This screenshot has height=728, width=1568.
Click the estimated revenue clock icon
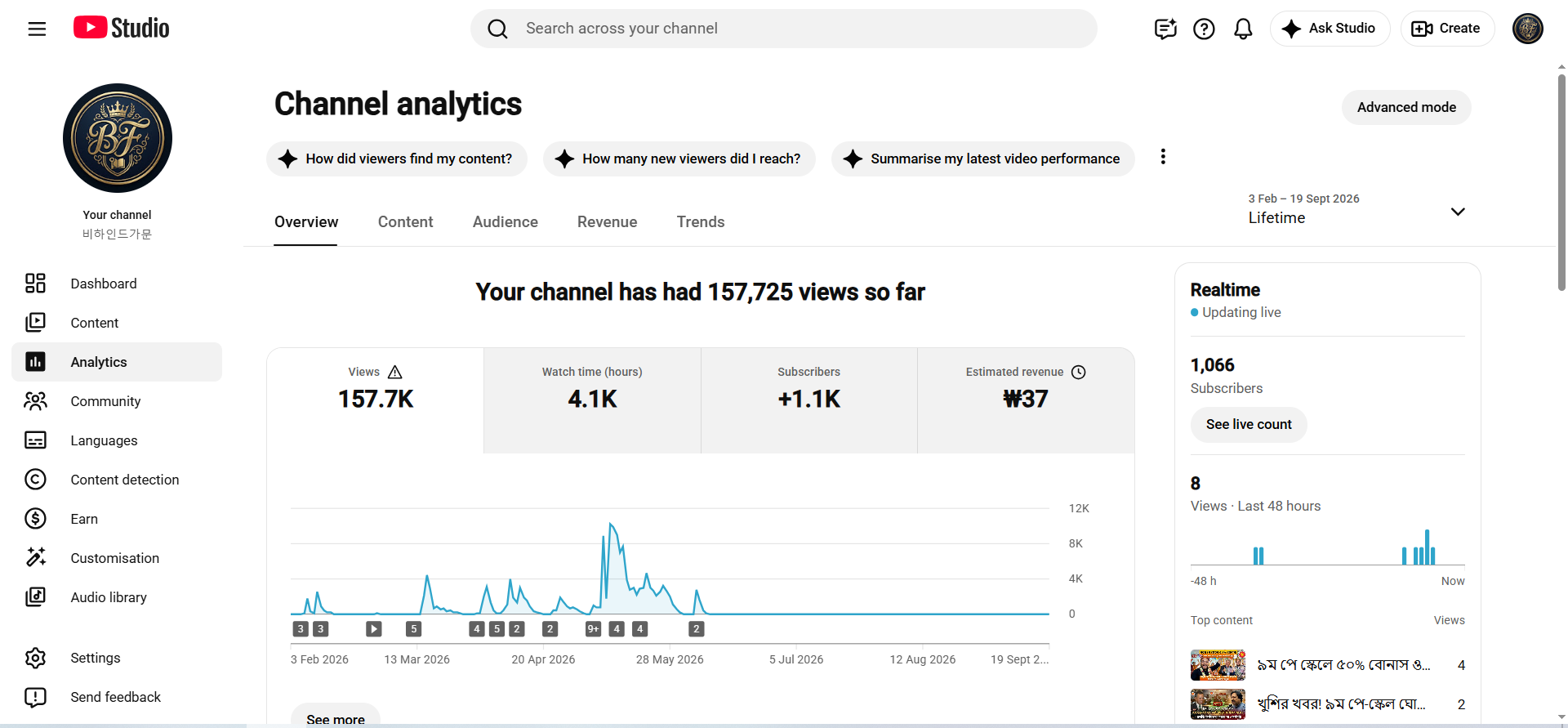[1079, 372]
